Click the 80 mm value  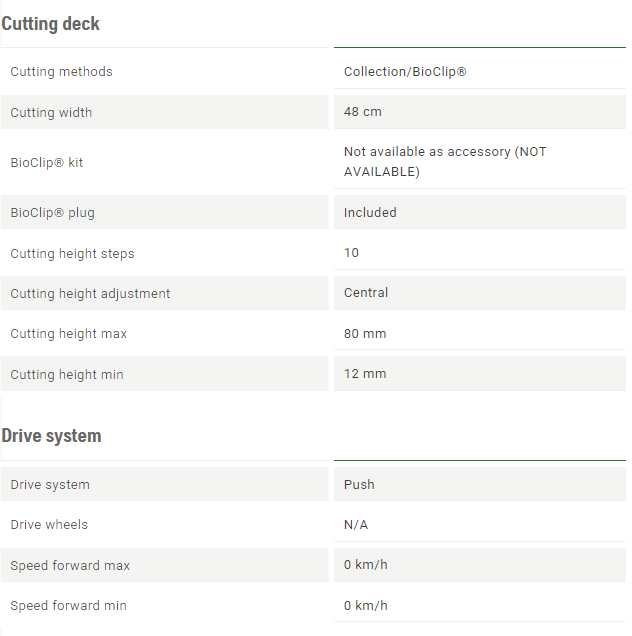point(365,334)
